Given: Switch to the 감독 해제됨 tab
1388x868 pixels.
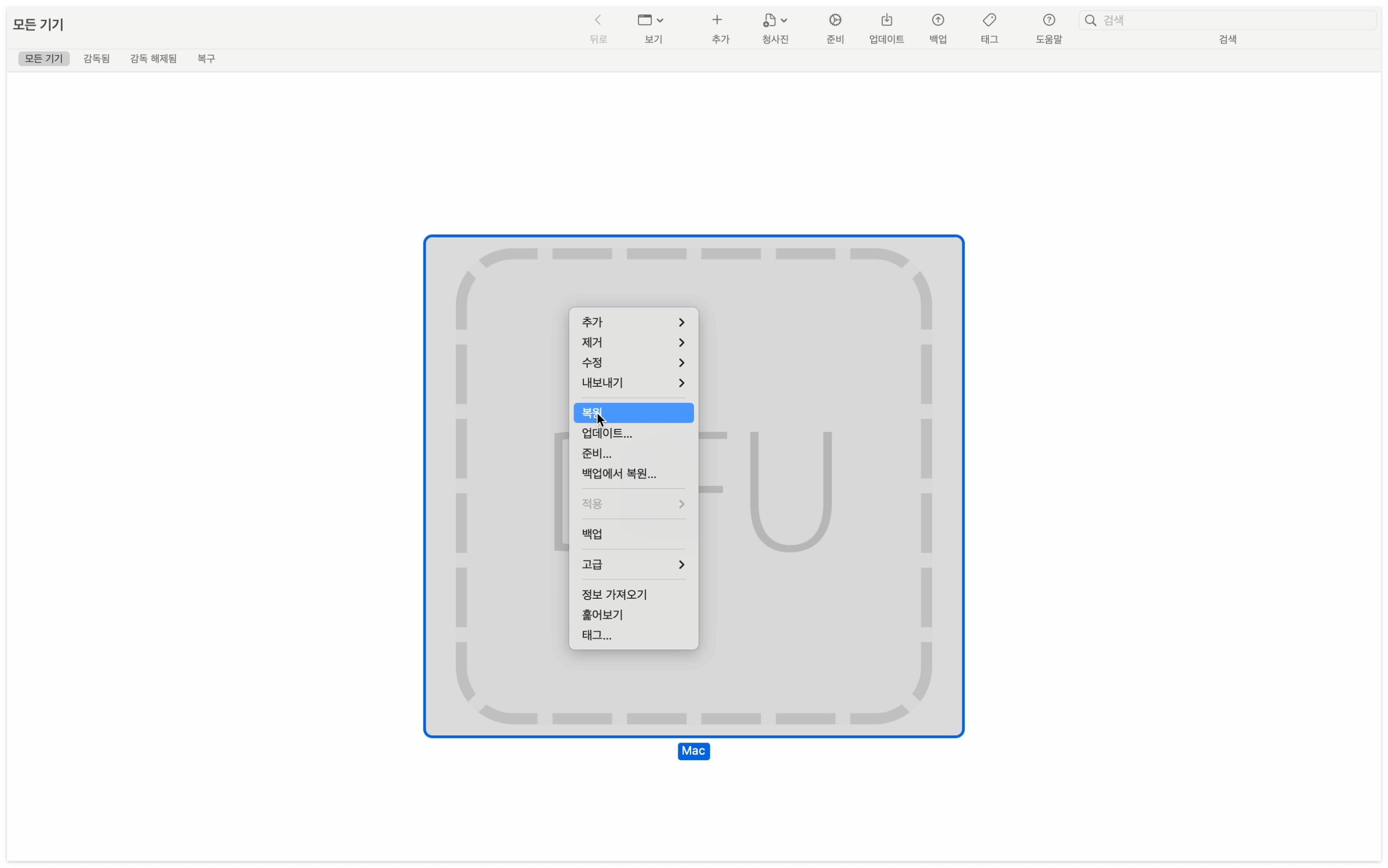Looking at the screenshot, I should [153, 59].
